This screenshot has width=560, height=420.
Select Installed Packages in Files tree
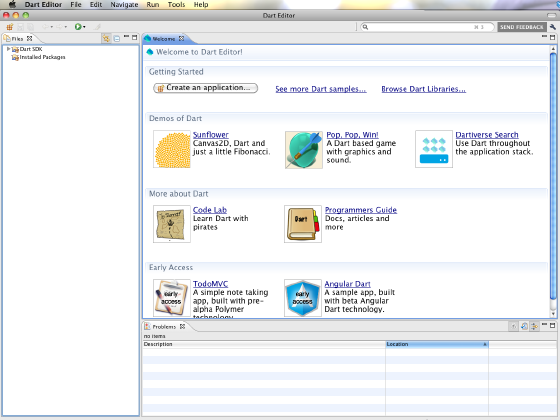point(39,57)
